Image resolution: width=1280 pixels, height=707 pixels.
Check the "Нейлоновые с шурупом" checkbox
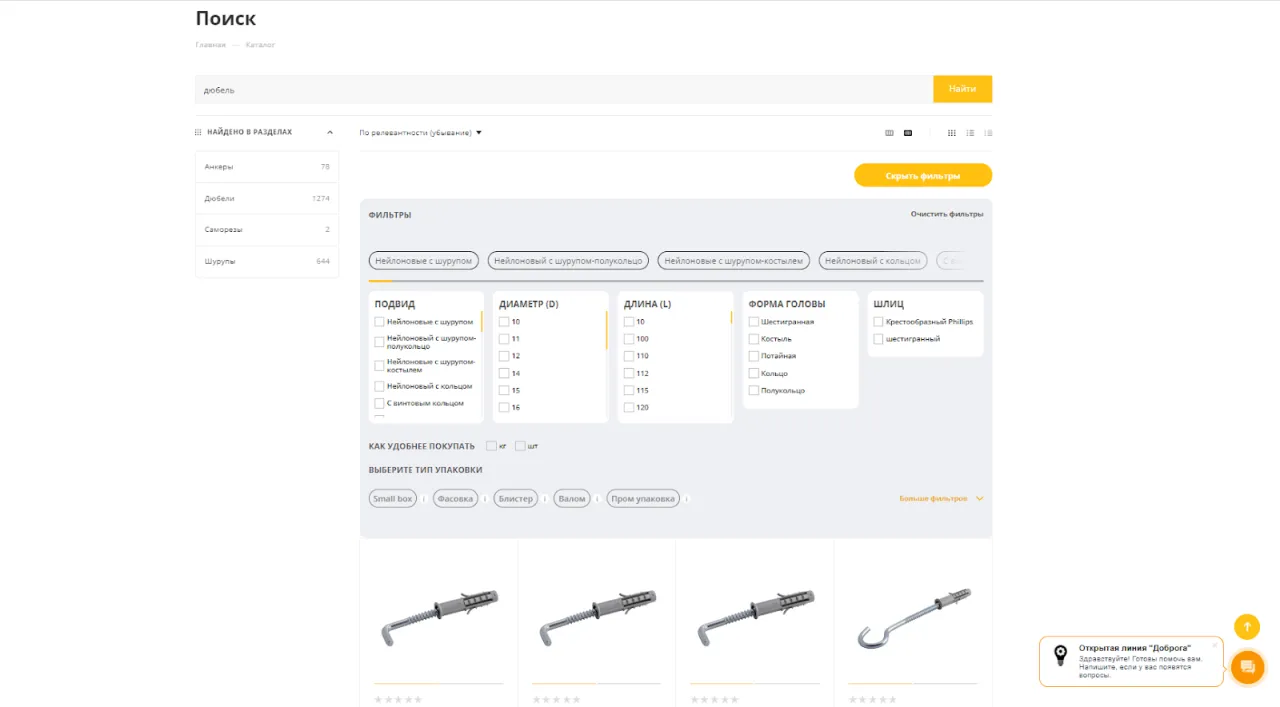[x=379, y=322]
